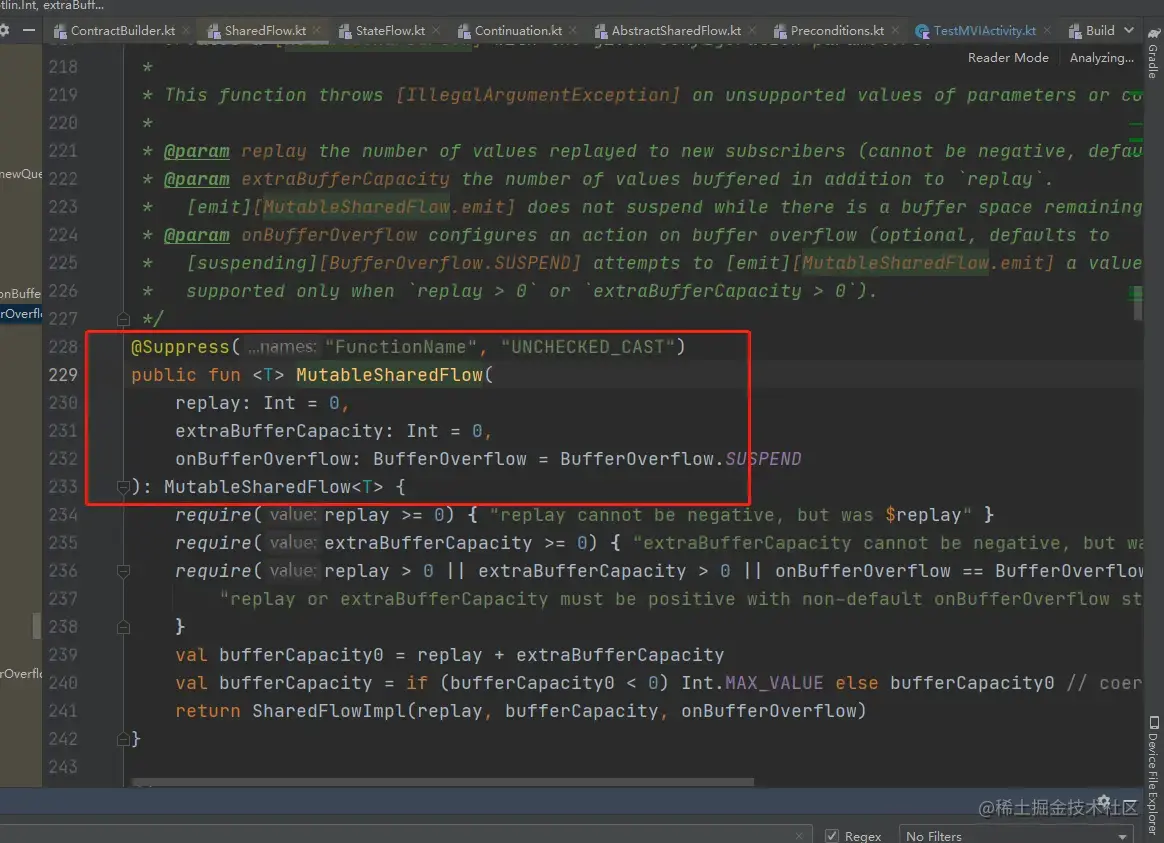The width and height of the screenshot is (1164, 843).
Task: Close the StateFlow.kt tab with its x
Action: coord(435,30)
